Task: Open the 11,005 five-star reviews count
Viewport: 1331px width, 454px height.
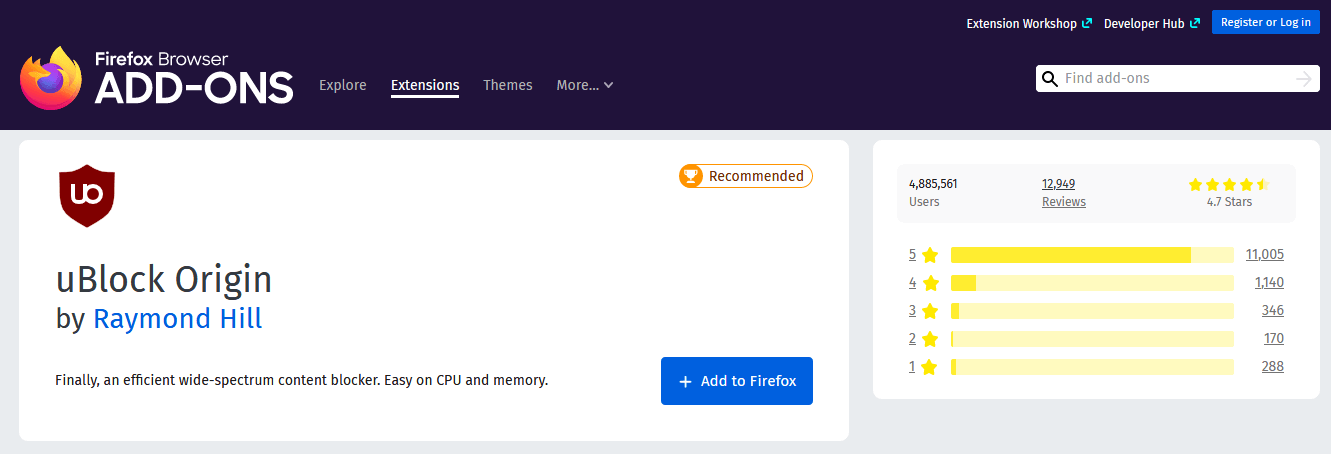Action: [x=1265, y=255]
